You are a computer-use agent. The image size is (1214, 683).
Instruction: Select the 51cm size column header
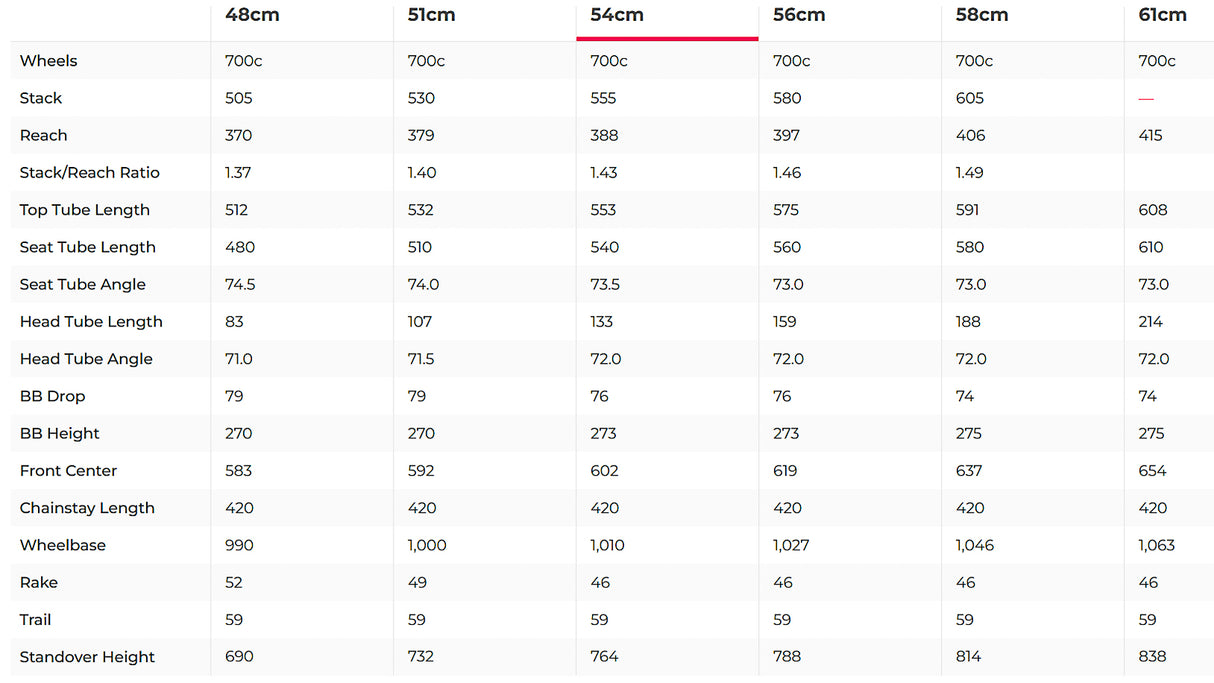point(432,15)
